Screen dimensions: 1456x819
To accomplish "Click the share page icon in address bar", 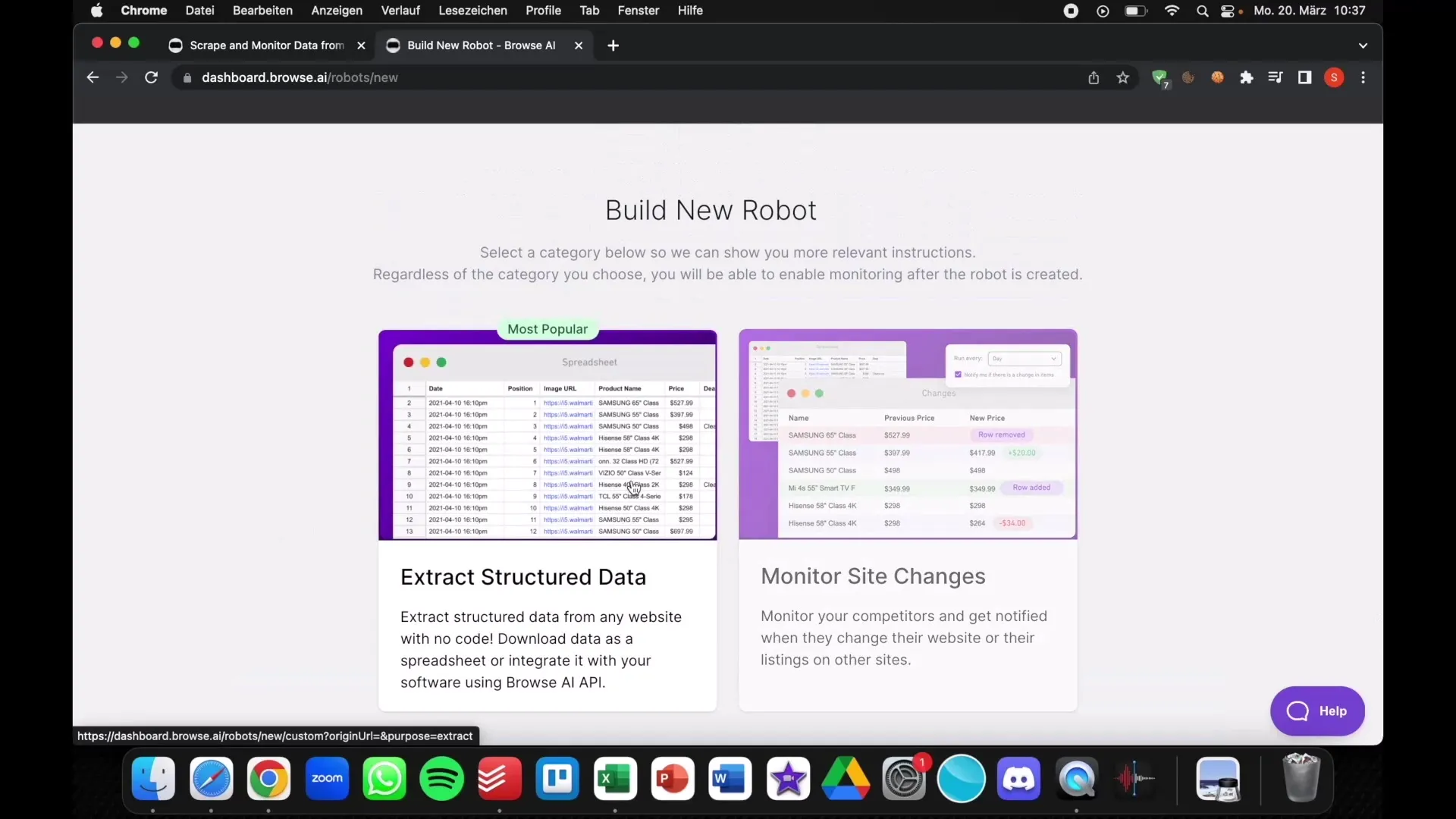I will (x=1094, y=77).
